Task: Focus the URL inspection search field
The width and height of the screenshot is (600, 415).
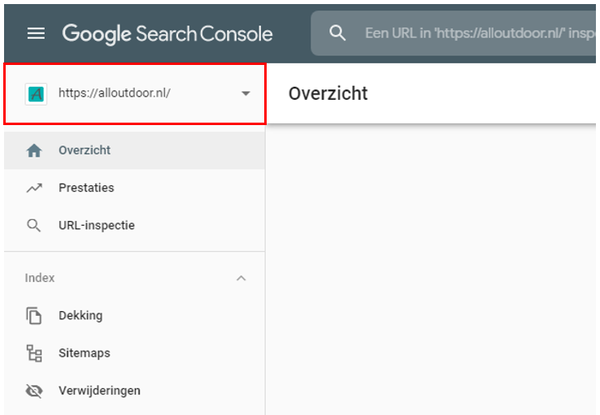Action: [x=453, y=33]
